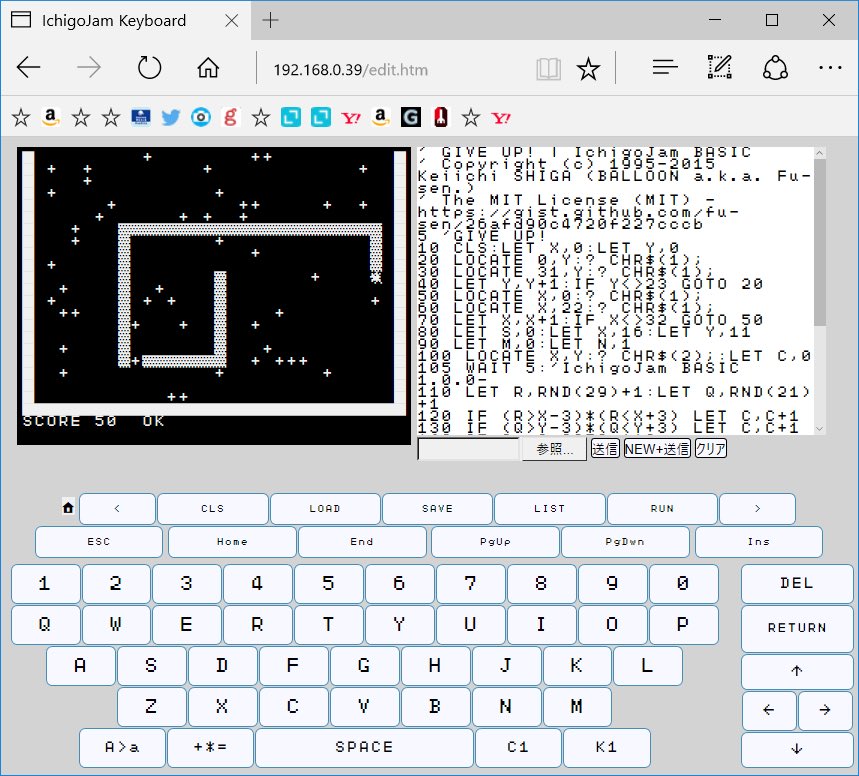This screenshot has height=776, width=859.
Task: Tap the up arrow key
Action: click(x=797, y=671)
